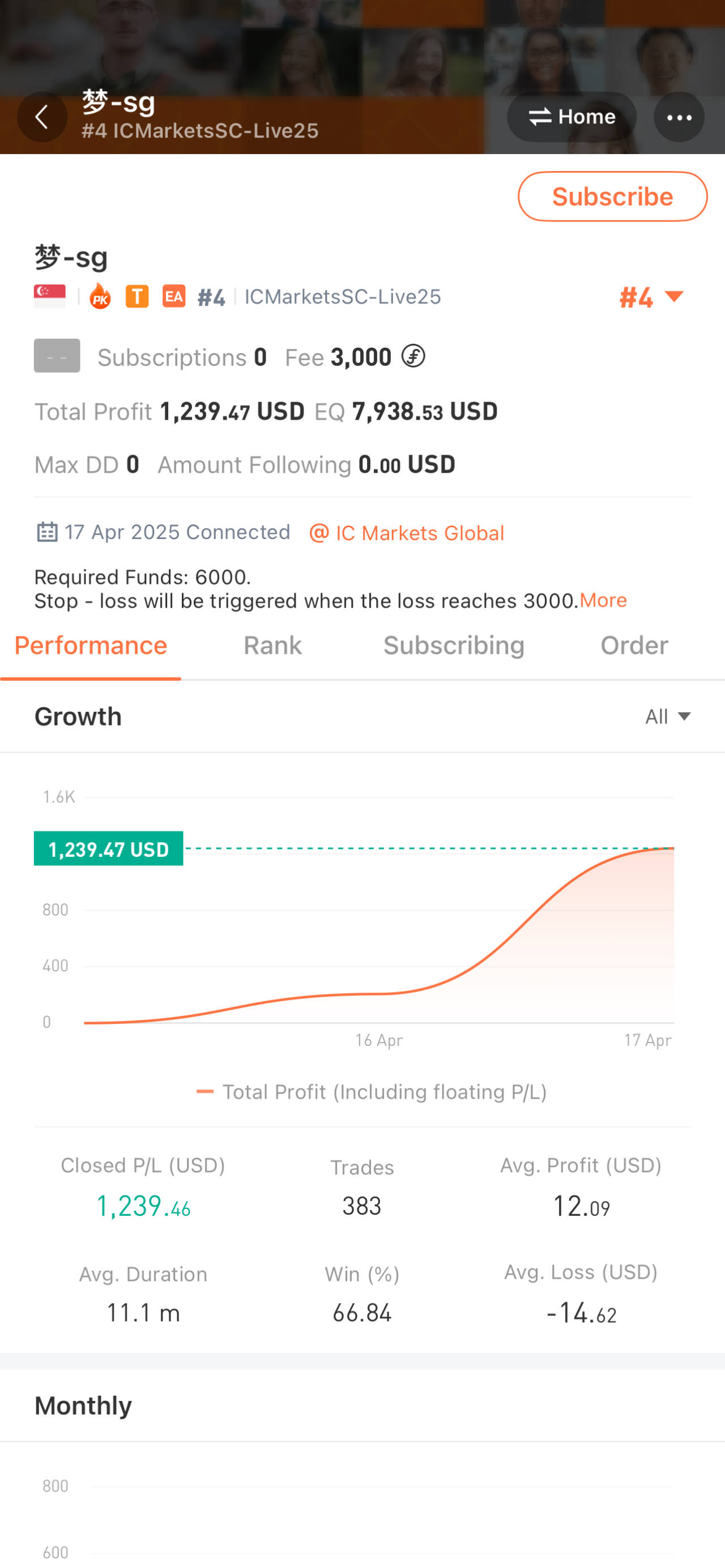The width and height of the screenshot is (725, 1568).
Task: Tap the EA badge icon
Action: pos(173,296)
